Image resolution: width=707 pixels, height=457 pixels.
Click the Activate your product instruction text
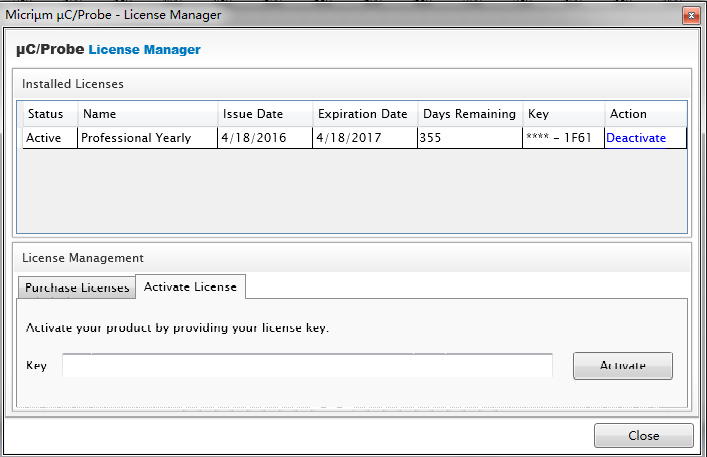point(177,328)
